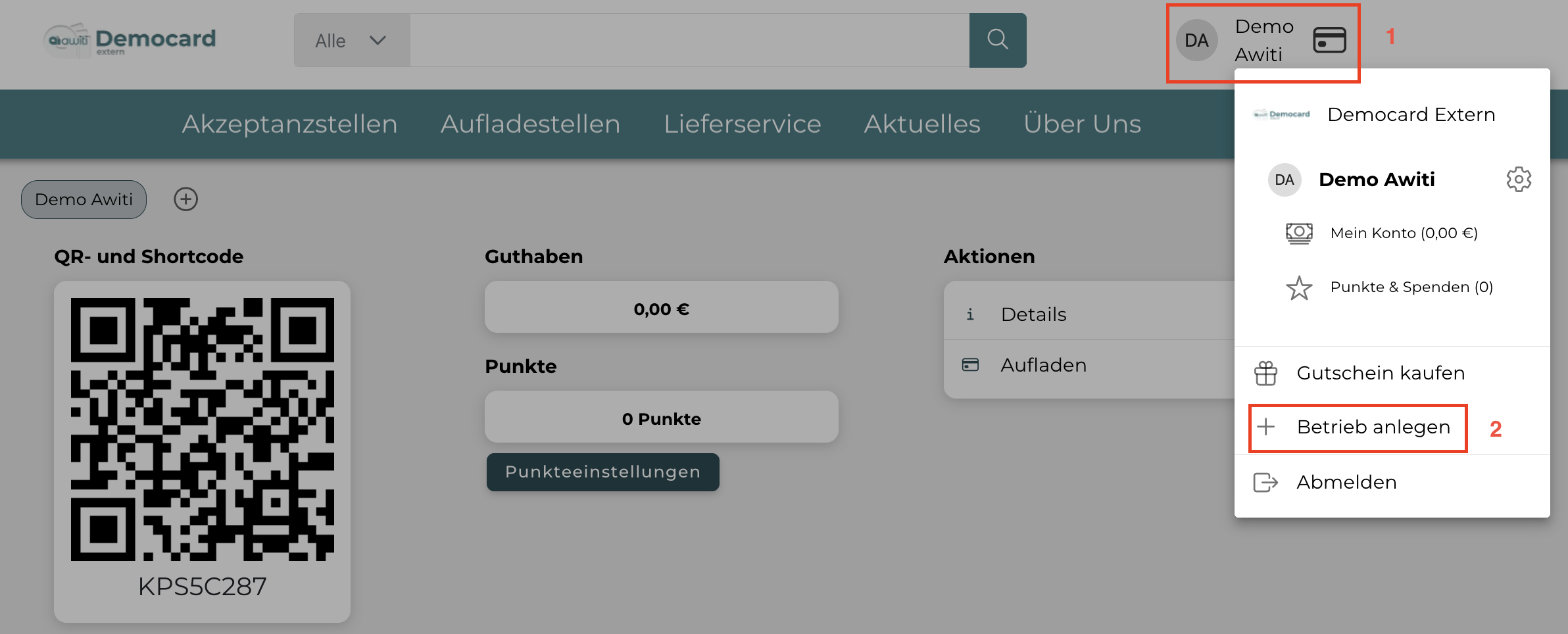Open the credit card icon in header

(1329, 40)
